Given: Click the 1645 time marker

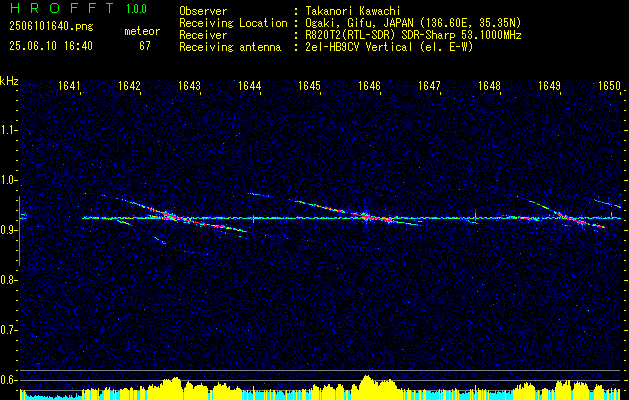Looking at the screenshot, I should click(309, 86).
